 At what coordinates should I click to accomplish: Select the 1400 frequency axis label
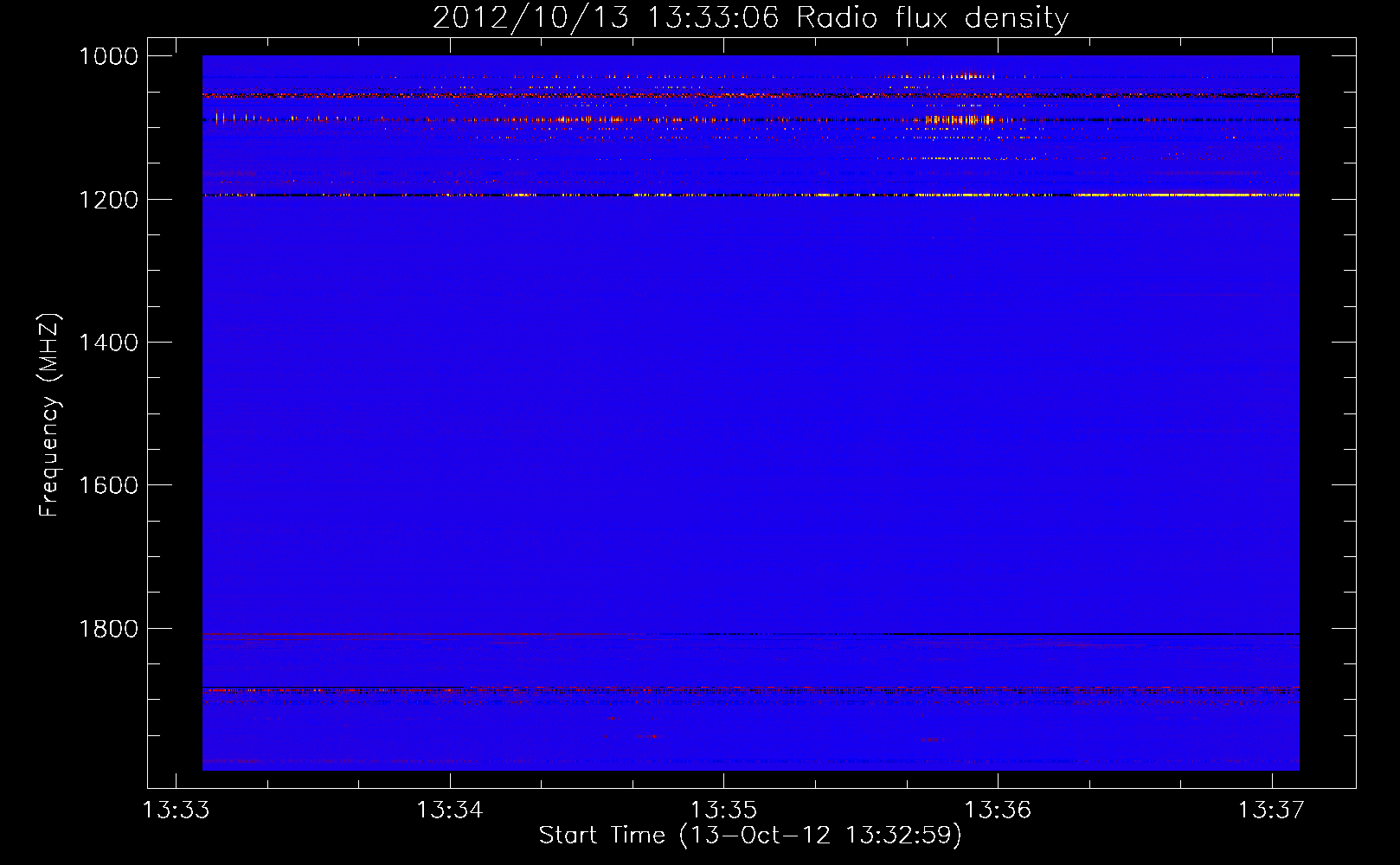click(x=108, y=343)
